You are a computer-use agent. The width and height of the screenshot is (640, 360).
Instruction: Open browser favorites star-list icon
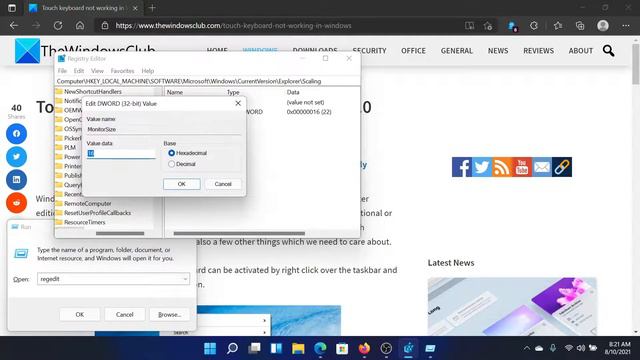click(x=558, y=25)
